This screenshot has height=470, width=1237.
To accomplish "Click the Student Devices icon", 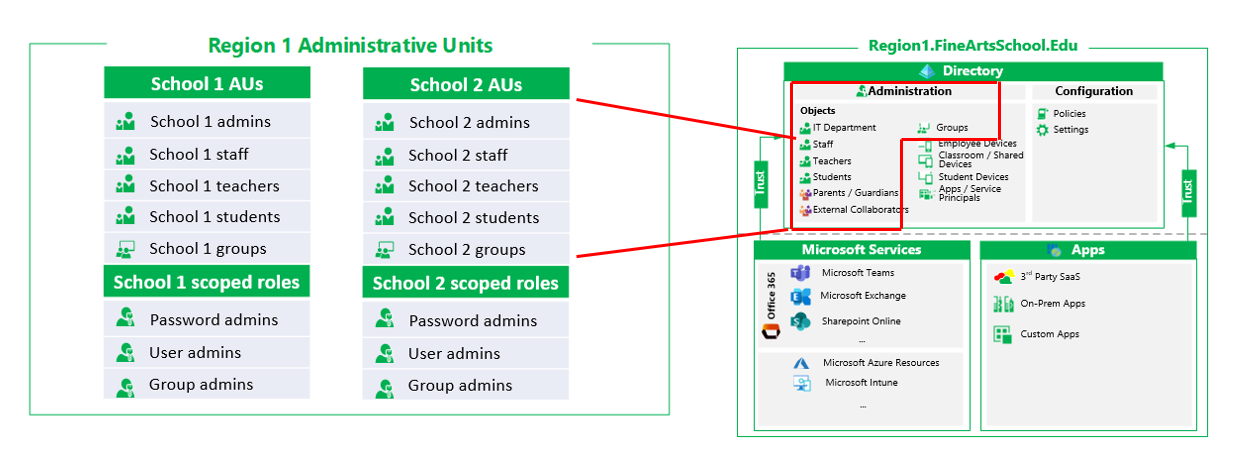I will tap(925, 177).
